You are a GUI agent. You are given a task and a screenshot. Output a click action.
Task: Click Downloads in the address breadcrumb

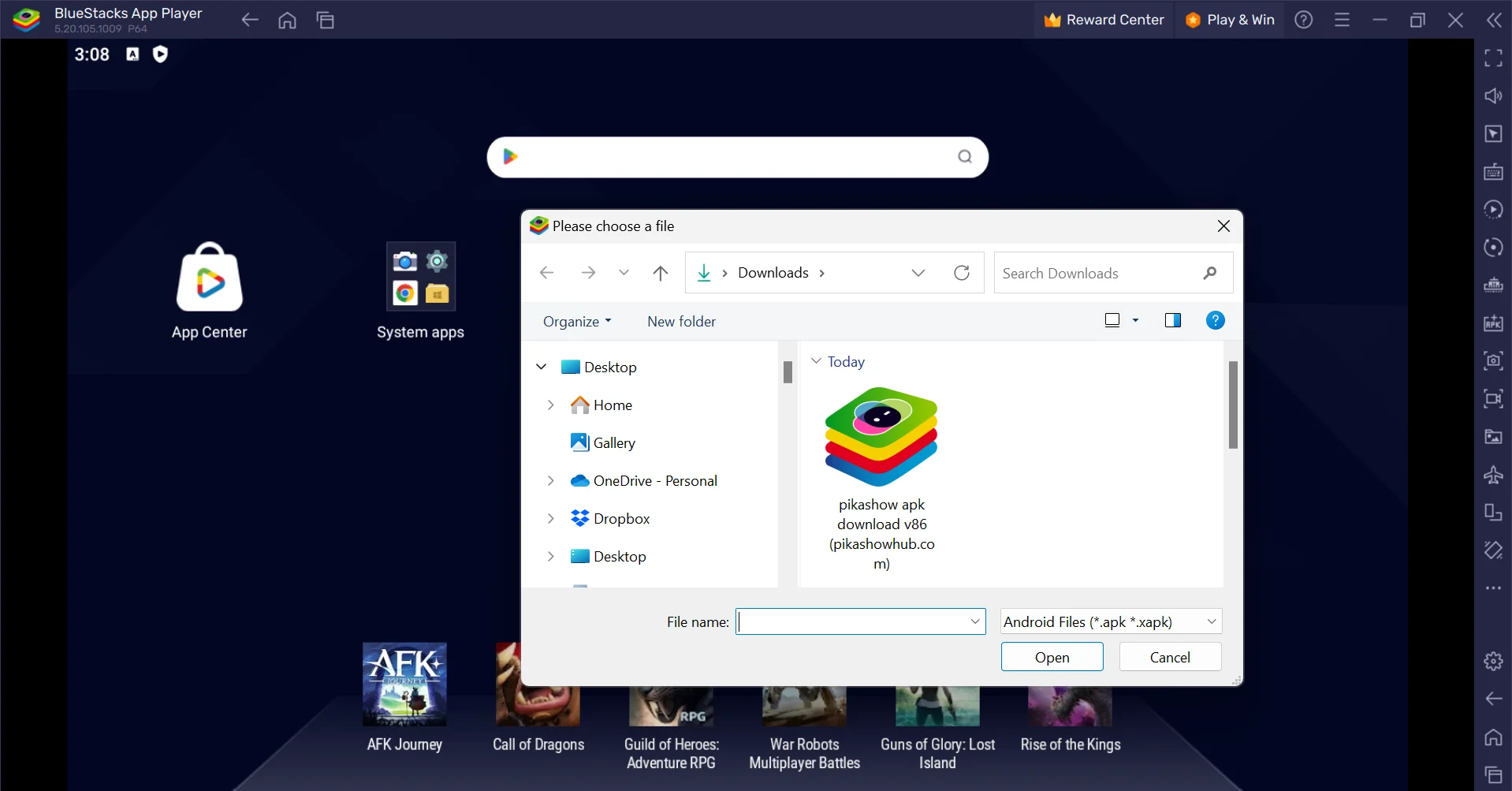[773, 273]
